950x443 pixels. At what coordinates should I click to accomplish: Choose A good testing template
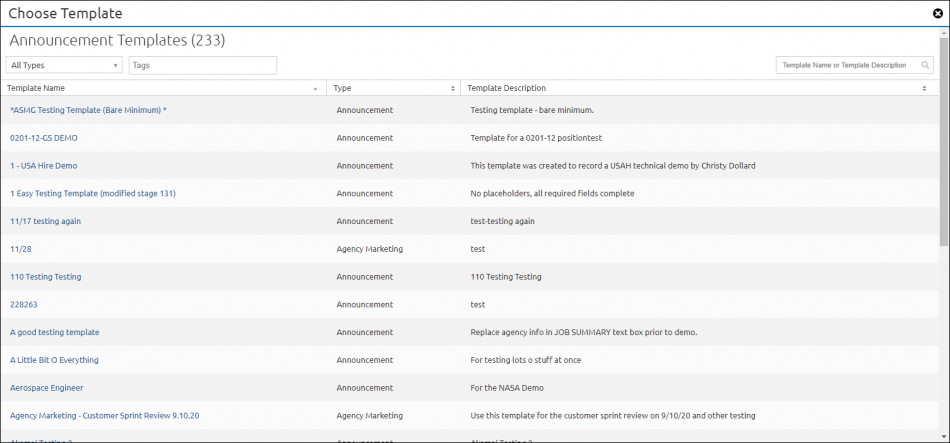point(55,333)
